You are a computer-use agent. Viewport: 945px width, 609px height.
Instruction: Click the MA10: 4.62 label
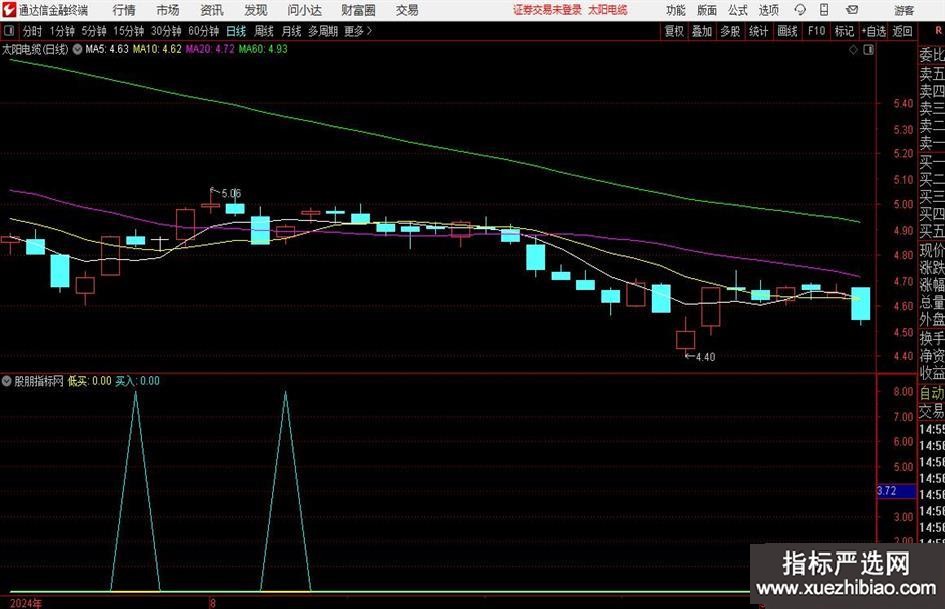click(157, 49)
